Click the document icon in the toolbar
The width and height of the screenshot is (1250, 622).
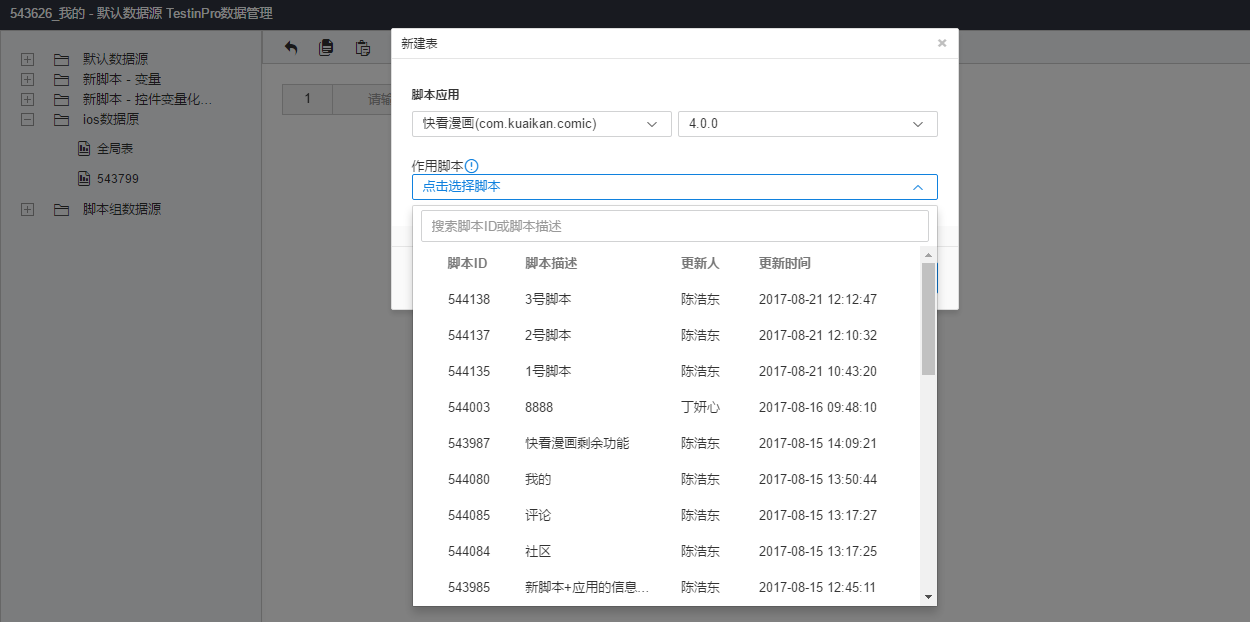pyautogui.click(x=326, y=47)
